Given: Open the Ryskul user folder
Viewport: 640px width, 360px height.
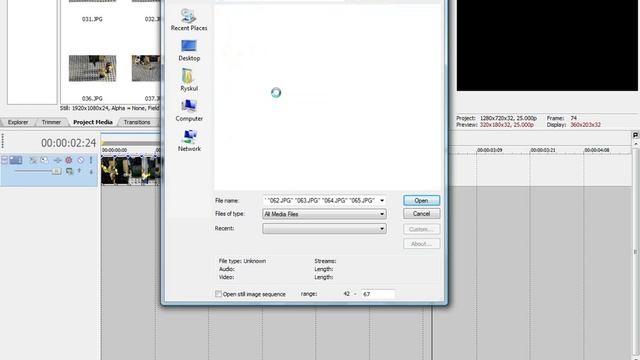Looking at the screenshot, I should pos(189,80).
